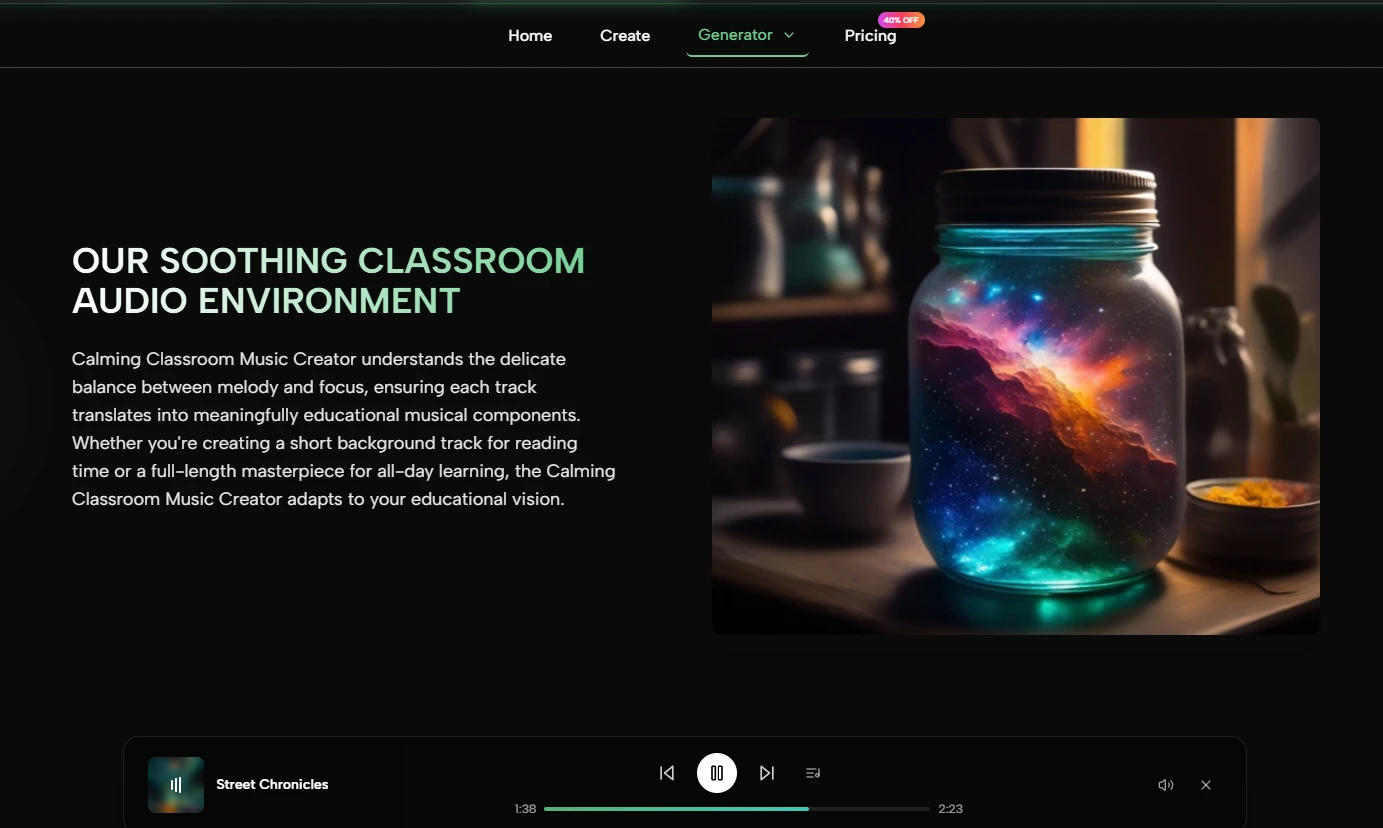The image size is (1383, 828).
Task: Open the Street Chronicles song title
Action: tap(272, 784)
